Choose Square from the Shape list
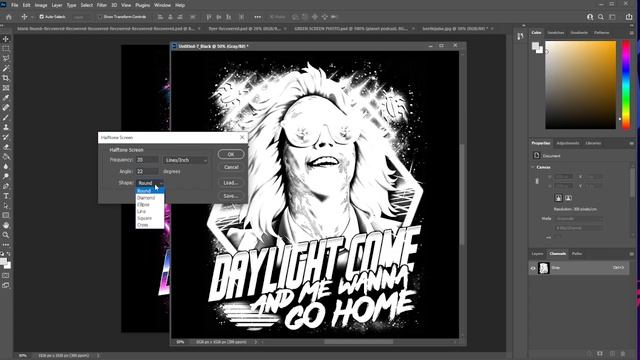This screenshot has width=640, height=360. click(150, 218)
